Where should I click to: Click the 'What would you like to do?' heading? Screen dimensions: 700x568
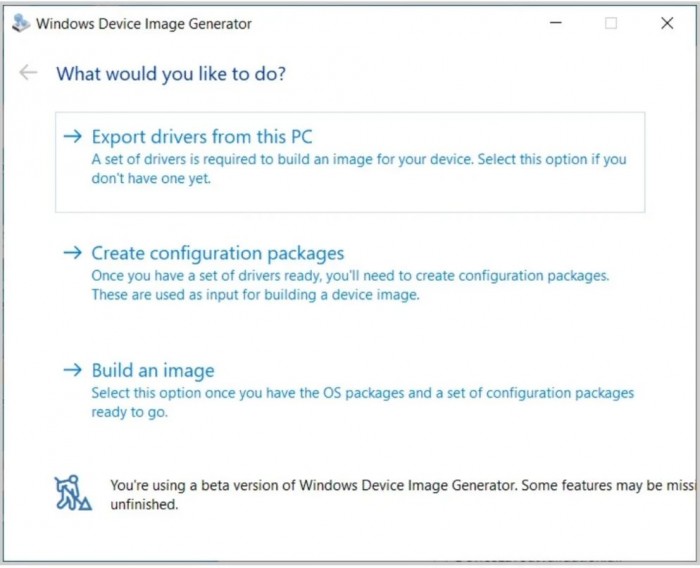coord(171,74)
